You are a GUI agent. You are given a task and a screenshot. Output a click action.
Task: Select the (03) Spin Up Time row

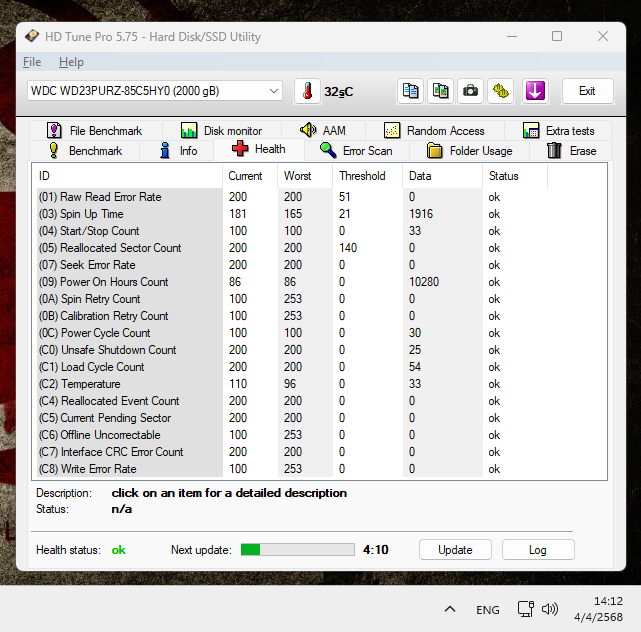(x=292, y=214)
